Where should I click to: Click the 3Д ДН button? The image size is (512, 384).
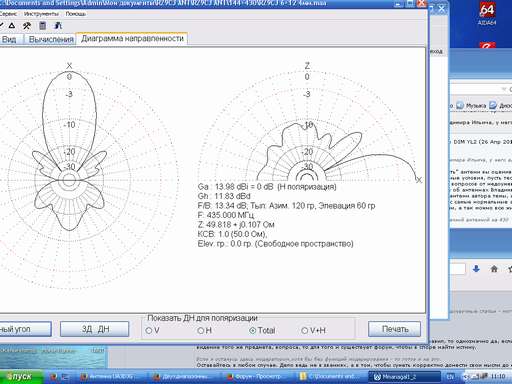click(95, 329)
